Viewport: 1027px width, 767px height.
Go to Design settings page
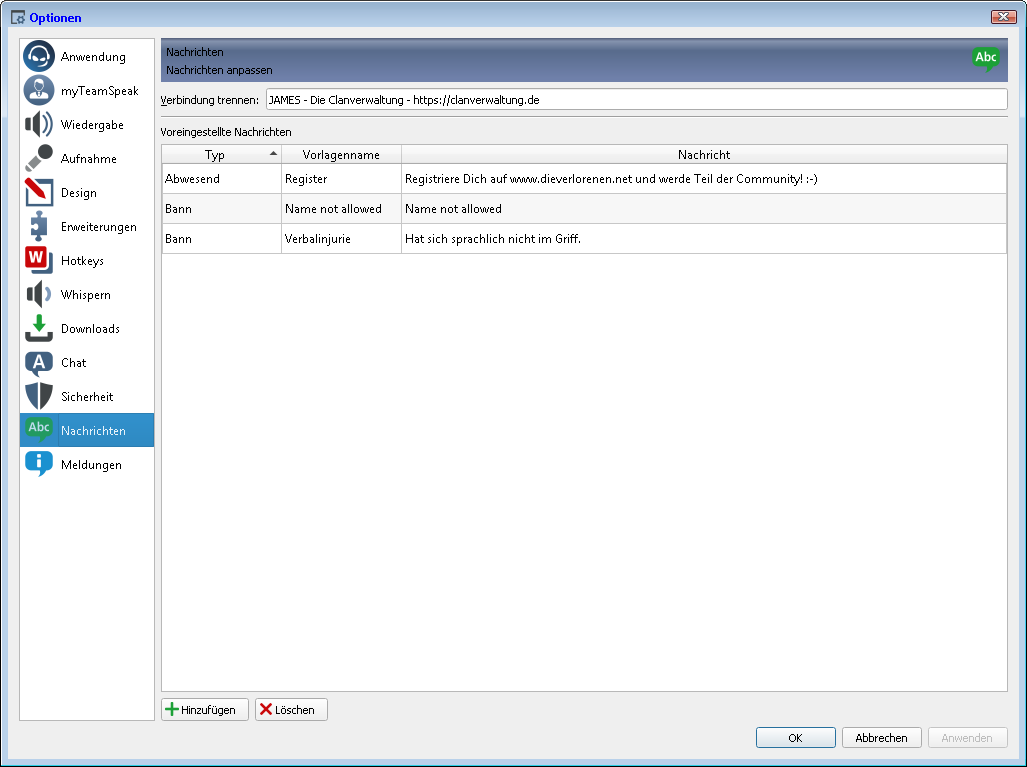[87, 193]
